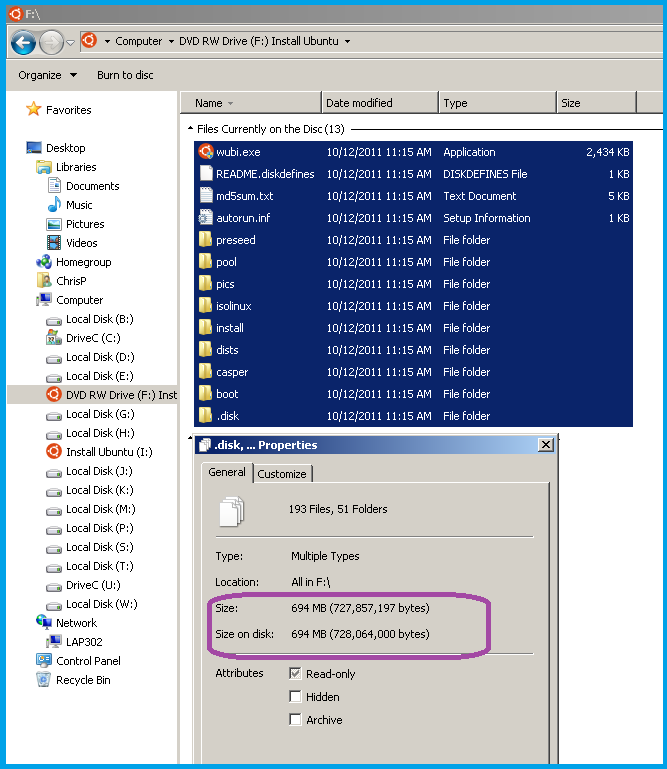Open Local Disk (D:)

click(x=100, y=357)
